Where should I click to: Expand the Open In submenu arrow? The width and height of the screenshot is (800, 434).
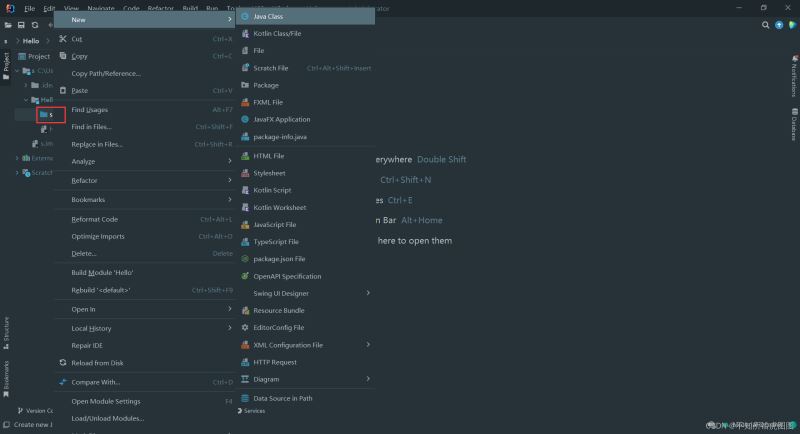pos(230,309)
